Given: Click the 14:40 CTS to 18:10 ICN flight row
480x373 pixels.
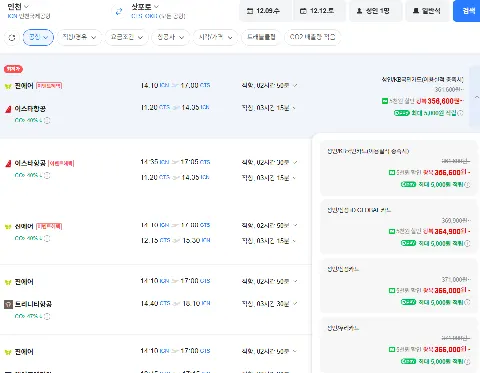Looking at the screenshot, I should tap(175, 304).
